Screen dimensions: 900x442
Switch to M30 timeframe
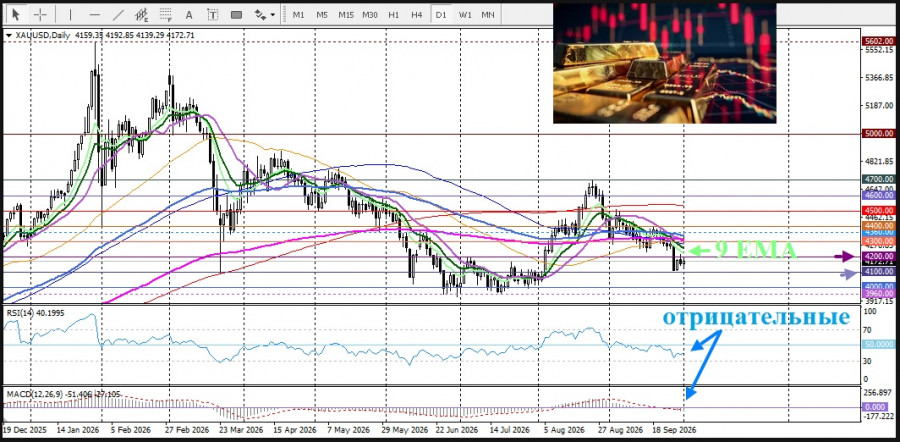pos(370,15)
